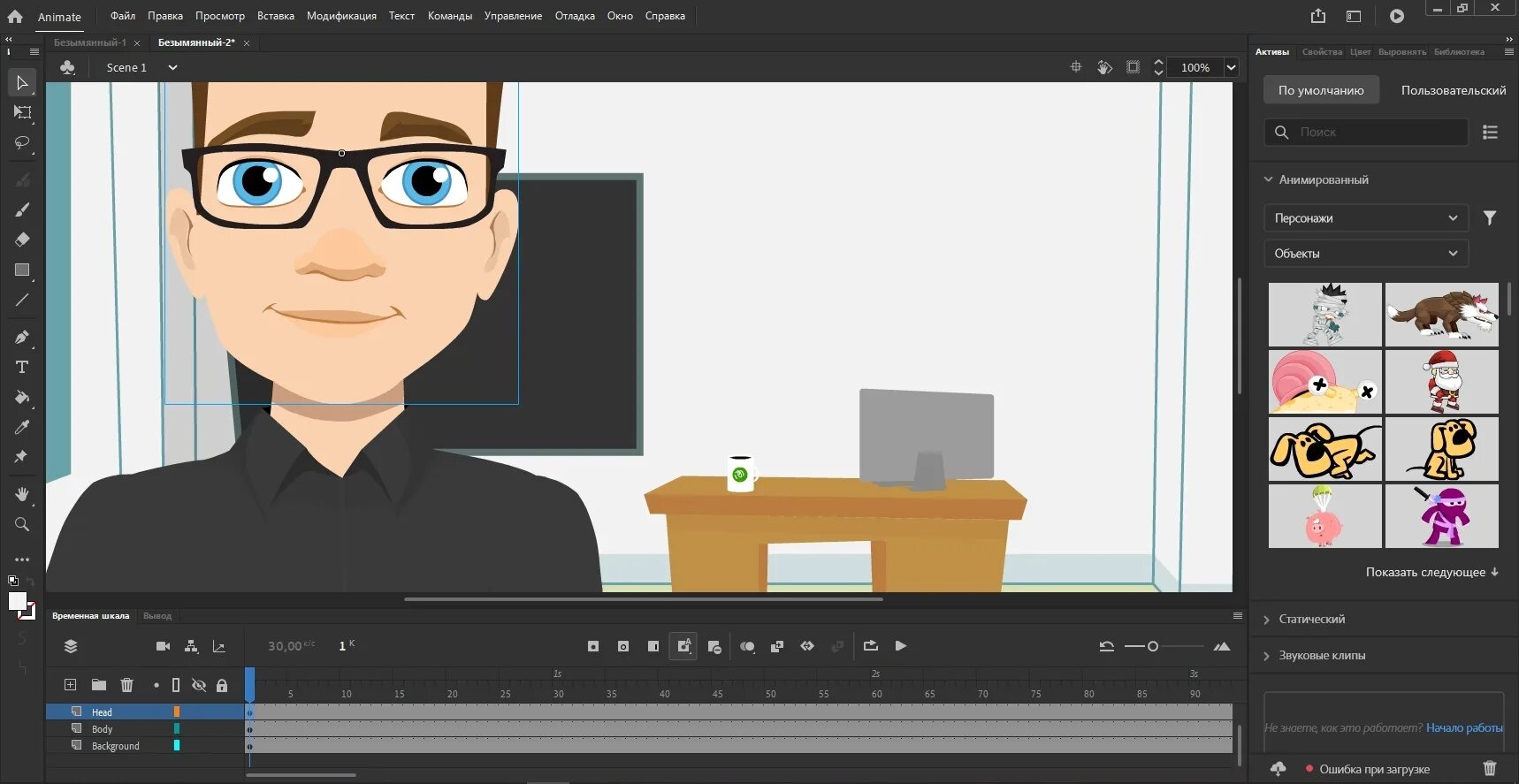This screenshot has width=1519, height=784.
Task: Select the Asset Warp pin tool
Action: pyautogui.click(x=22, y=457)
